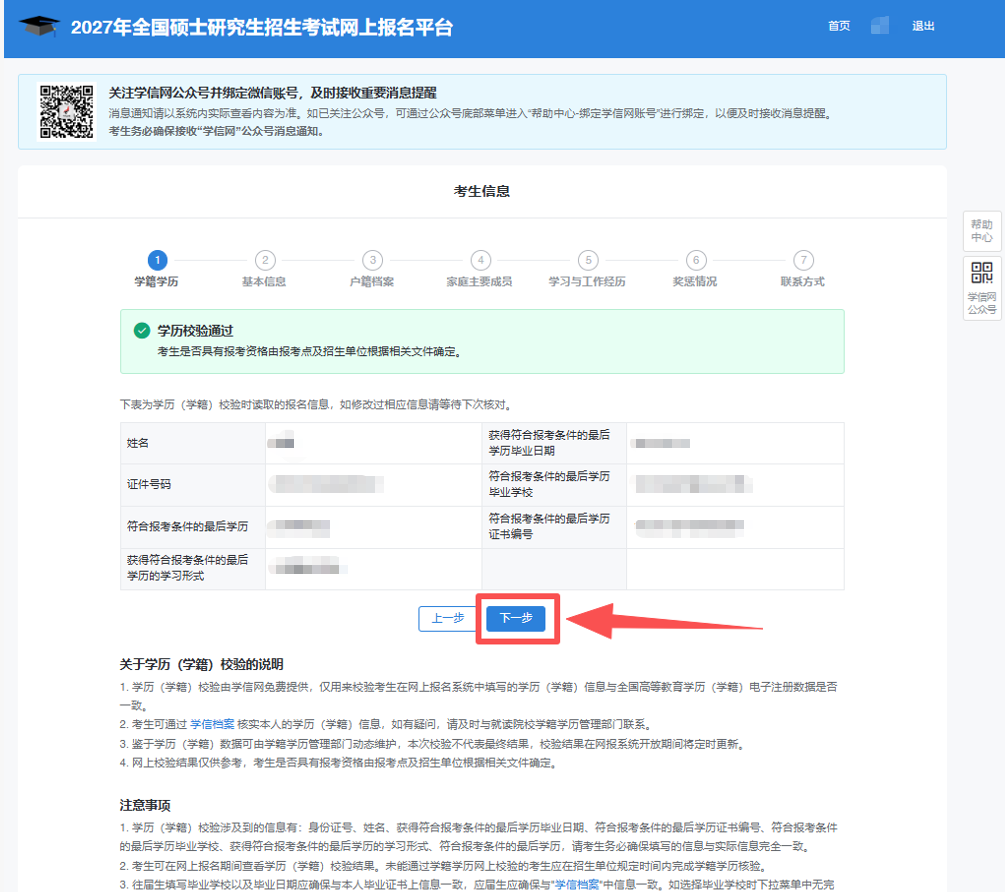Click the 户籍档案 step label
The height and width of the screenshot is (892, 1005).
(x=372, y=281)
